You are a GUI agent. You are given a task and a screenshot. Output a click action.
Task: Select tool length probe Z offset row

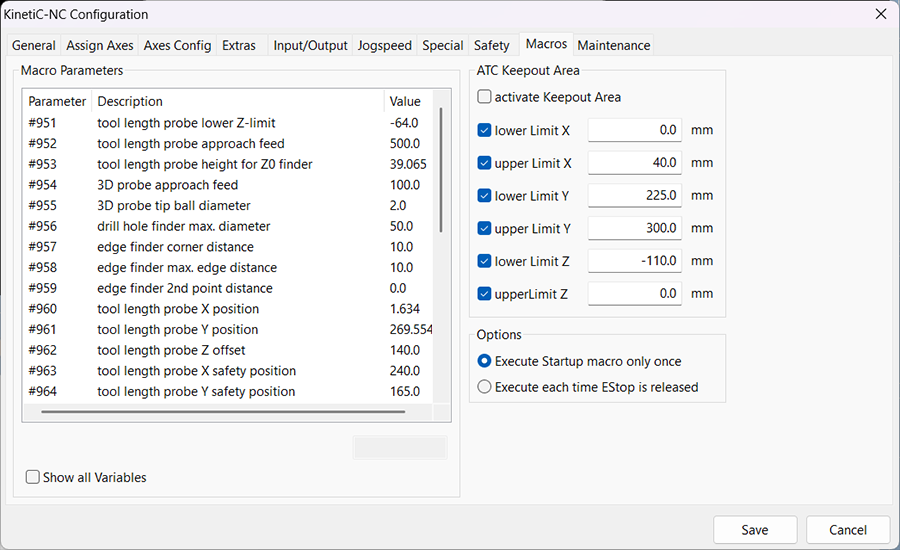[228, 350]
